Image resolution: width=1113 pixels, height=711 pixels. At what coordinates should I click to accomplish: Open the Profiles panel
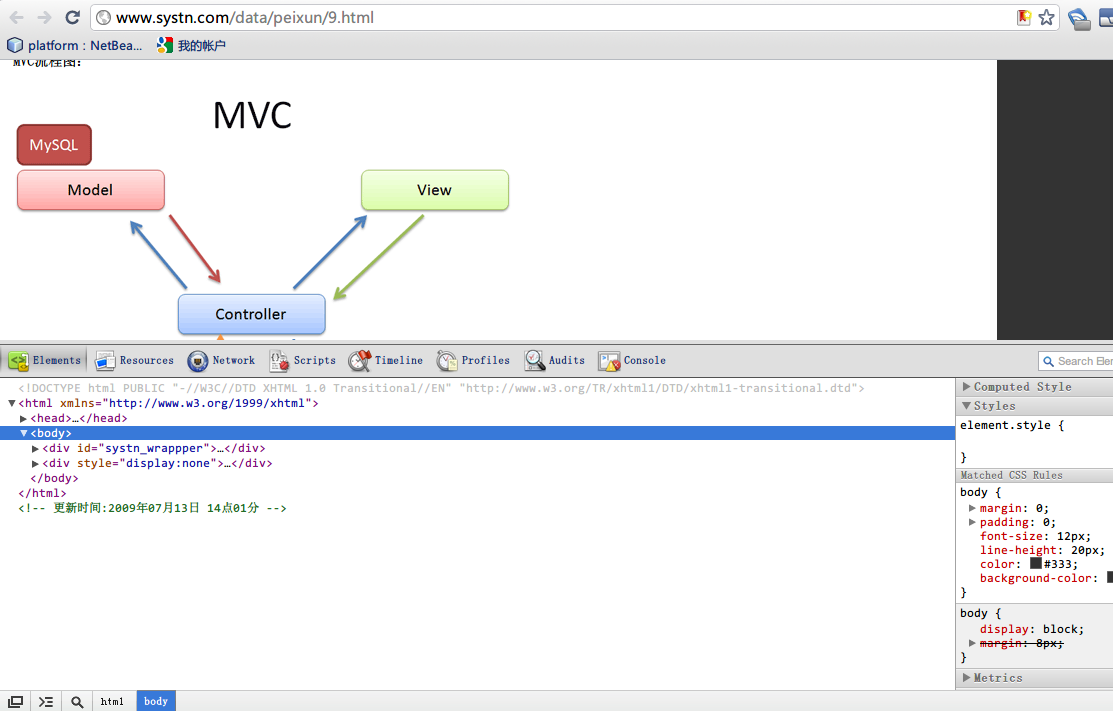(x=473, y=361)
